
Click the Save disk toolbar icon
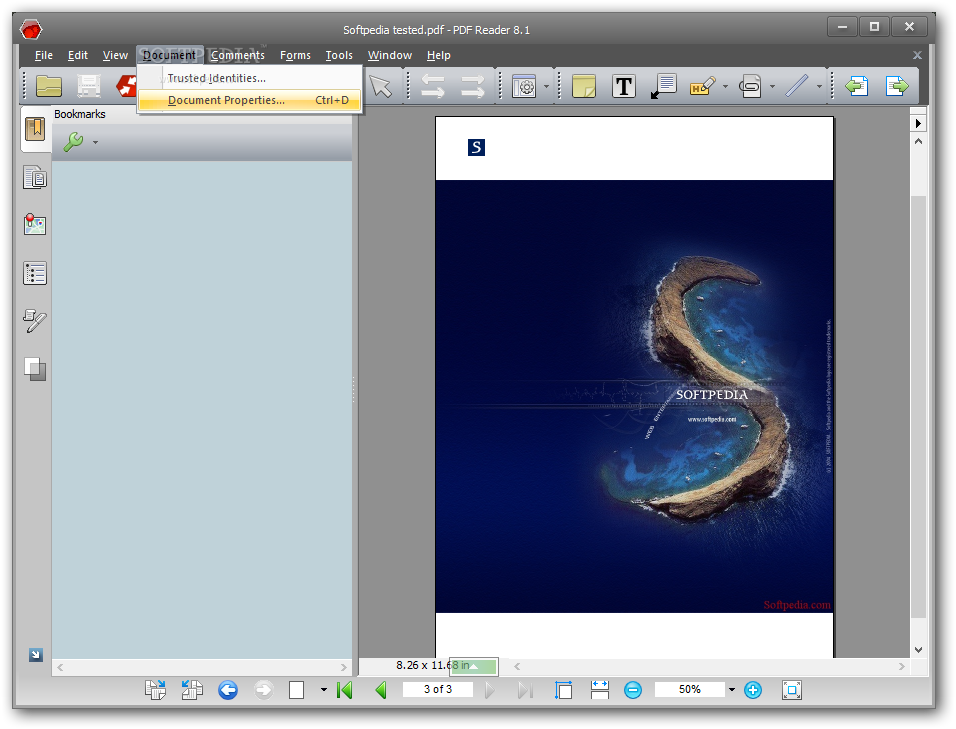point(88,86)
